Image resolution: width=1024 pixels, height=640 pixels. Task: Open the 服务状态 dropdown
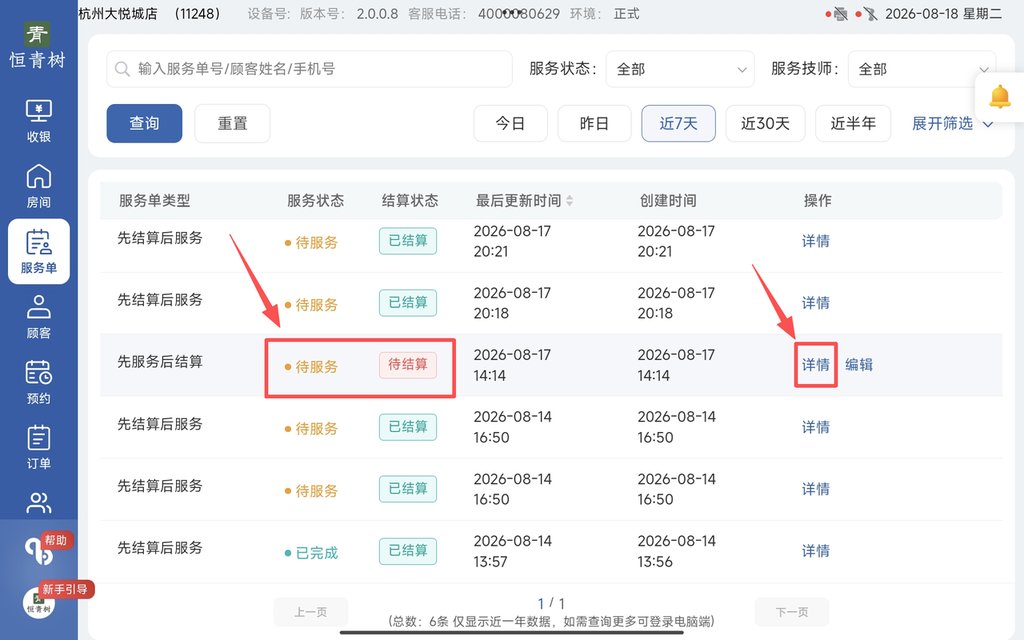[680, 69]
